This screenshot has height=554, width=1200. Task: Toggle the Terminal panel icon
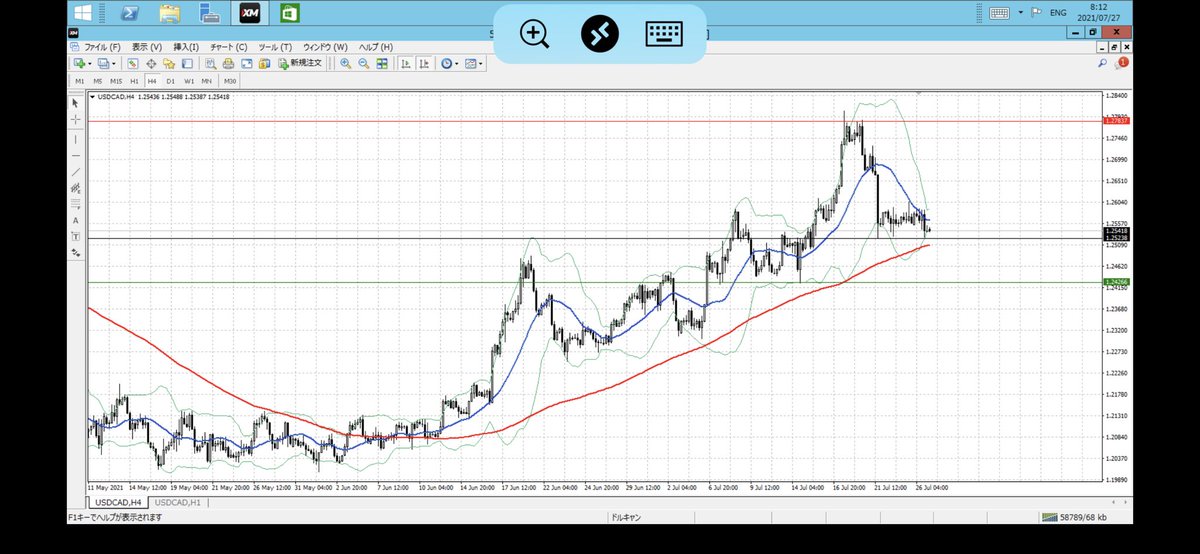click(x=187, y=63)
